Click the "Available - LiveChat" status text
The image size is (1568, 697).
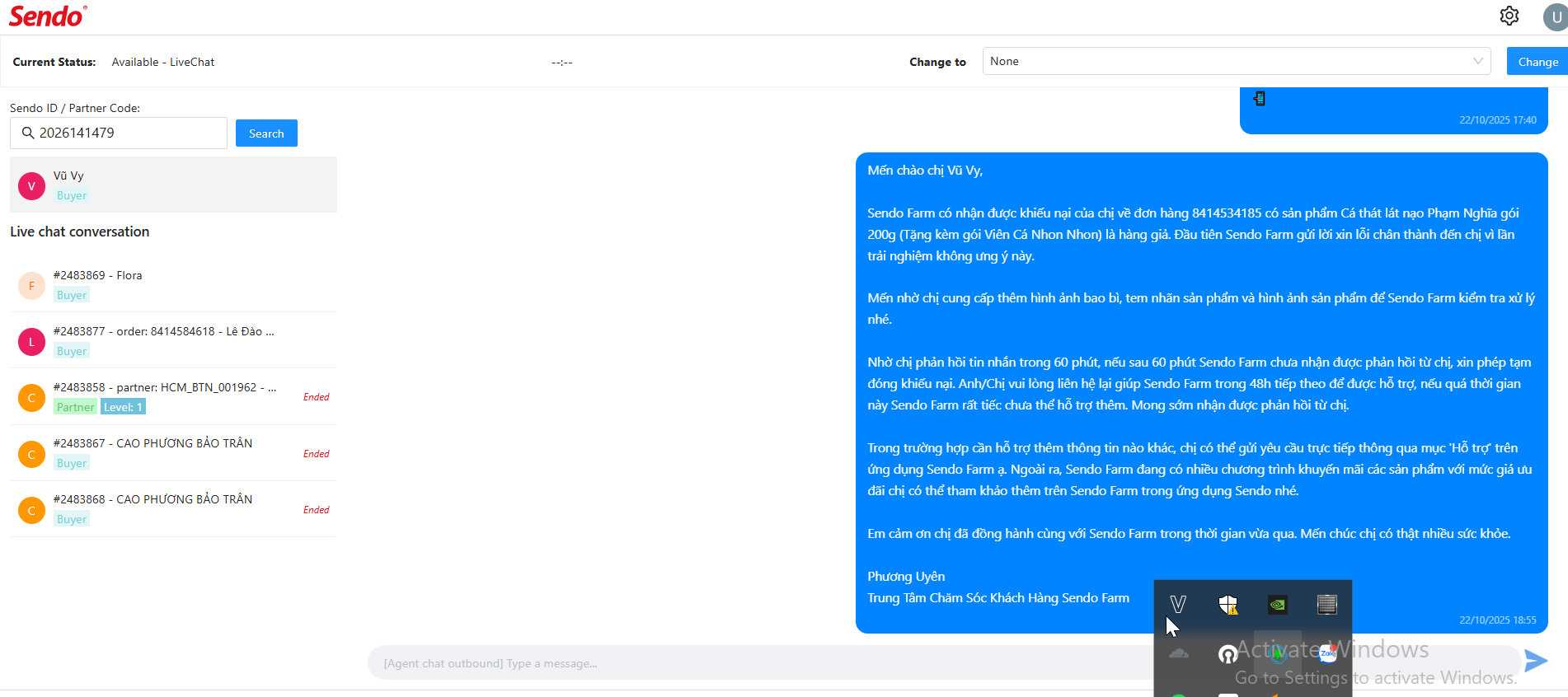[163, 62]
